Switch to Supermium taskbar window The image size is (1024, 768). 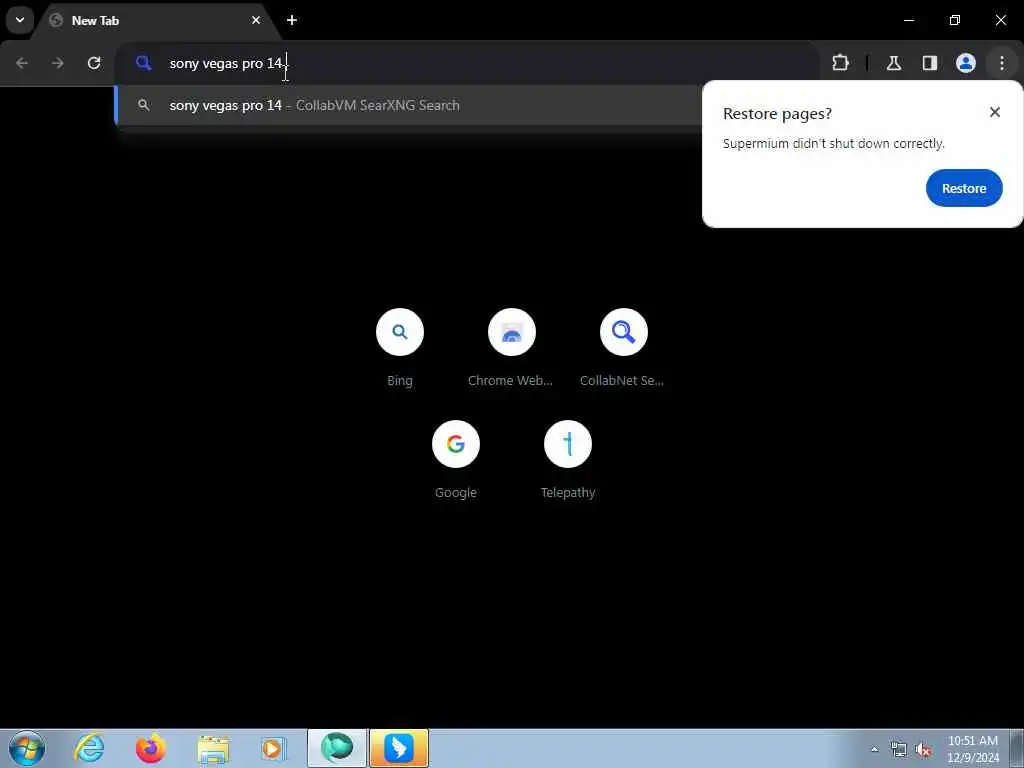[x=337, y=748]
